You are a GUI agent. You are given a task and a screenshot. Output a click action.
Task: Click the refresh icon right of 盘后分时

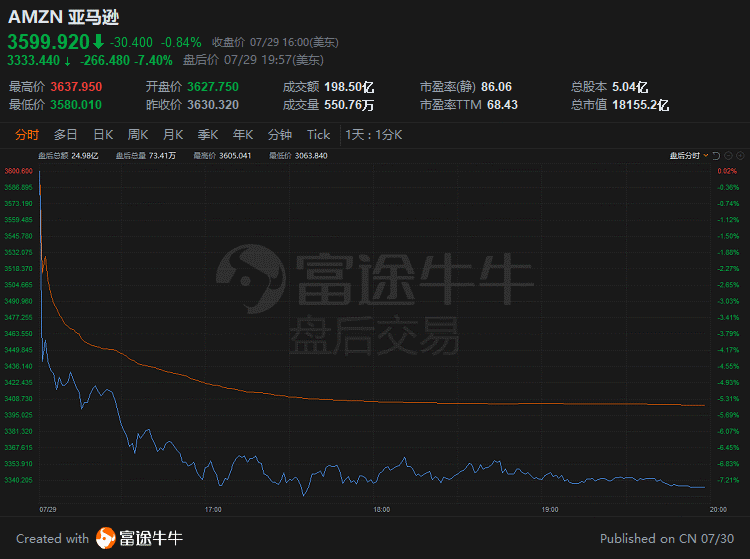click(x=716, y=156)
